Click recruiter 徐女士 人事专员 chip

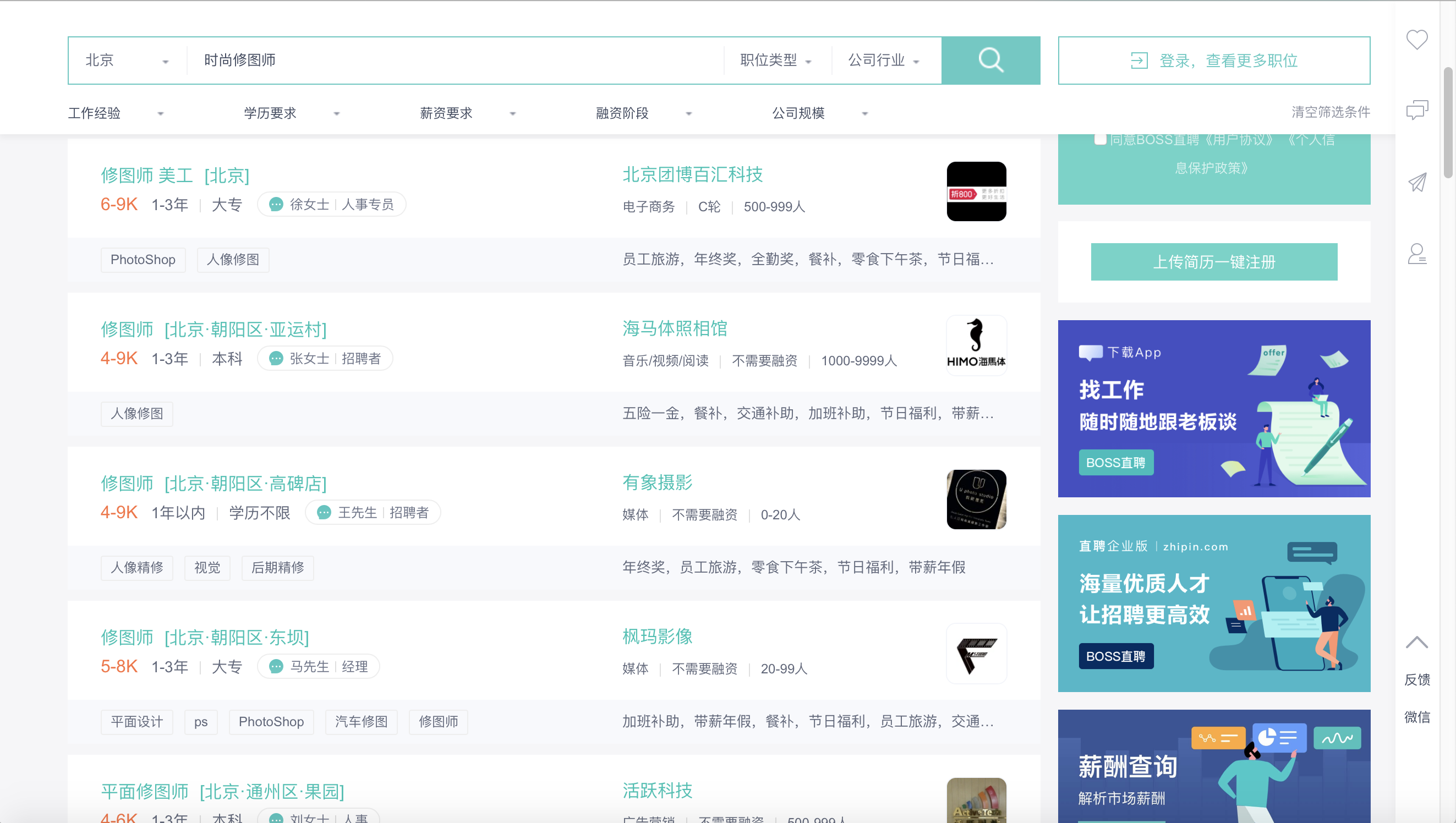332,205
